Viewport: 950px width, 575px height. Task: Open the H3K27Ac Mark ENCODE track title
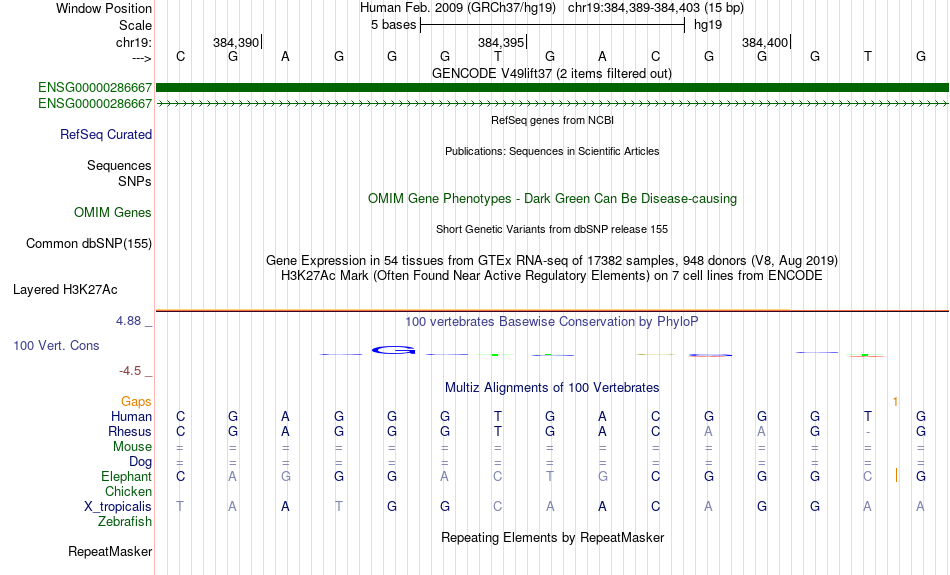click(x=552, y=276)
